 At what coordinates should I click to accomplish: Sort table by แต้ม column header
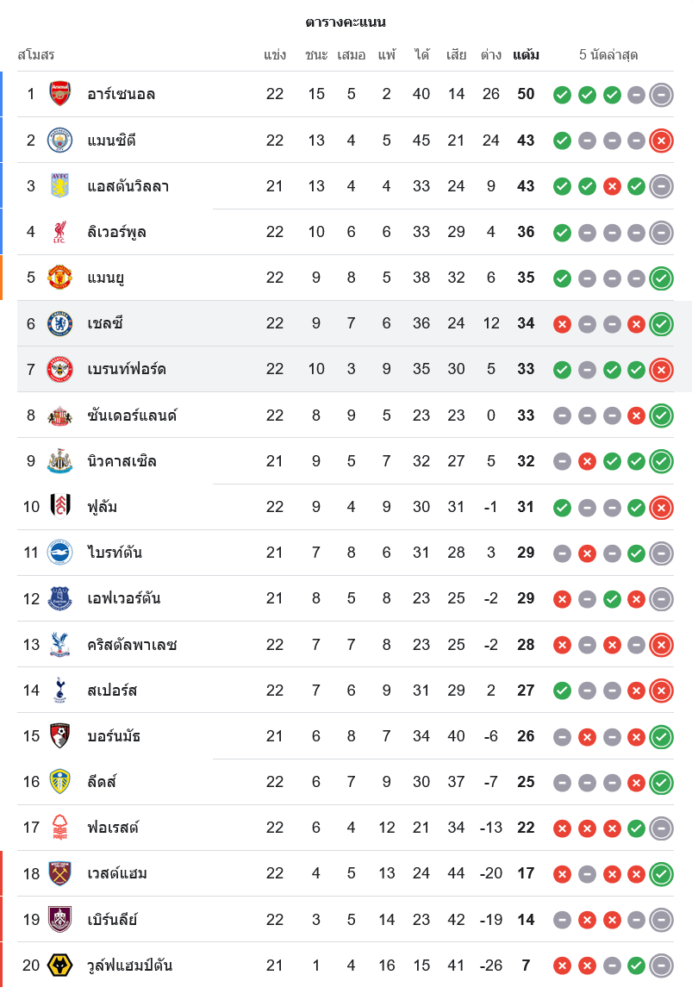coord(525,55)
